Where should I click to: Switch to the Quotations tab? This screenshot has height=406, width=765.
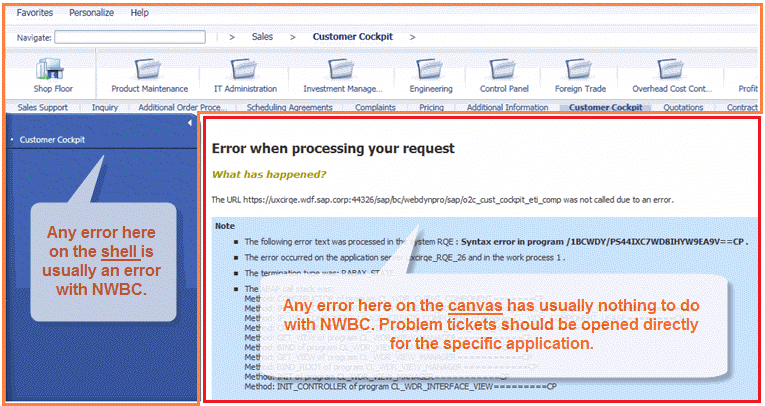point(683,107)
